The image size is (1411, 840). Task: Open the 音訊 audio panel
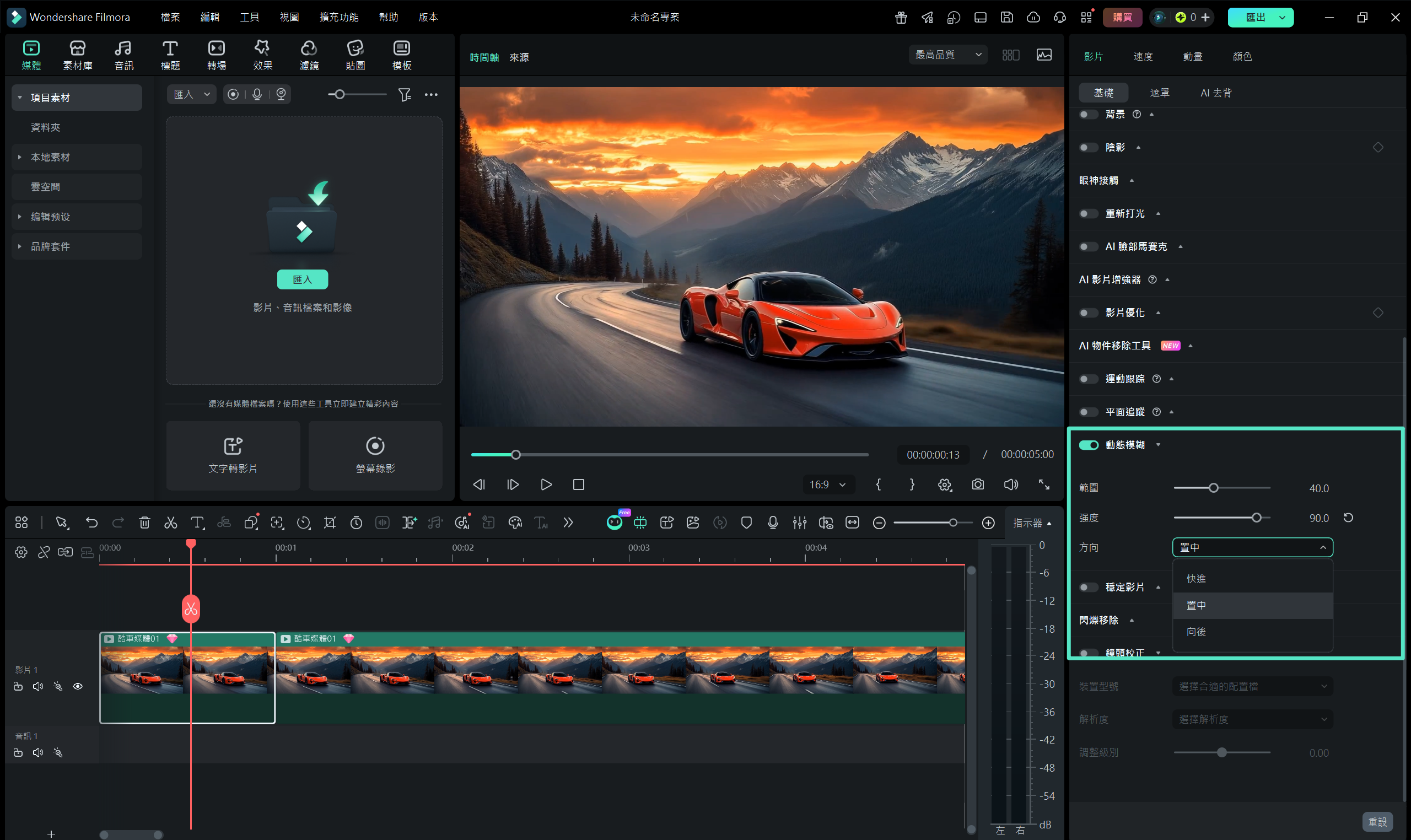(x=123, y=56)
